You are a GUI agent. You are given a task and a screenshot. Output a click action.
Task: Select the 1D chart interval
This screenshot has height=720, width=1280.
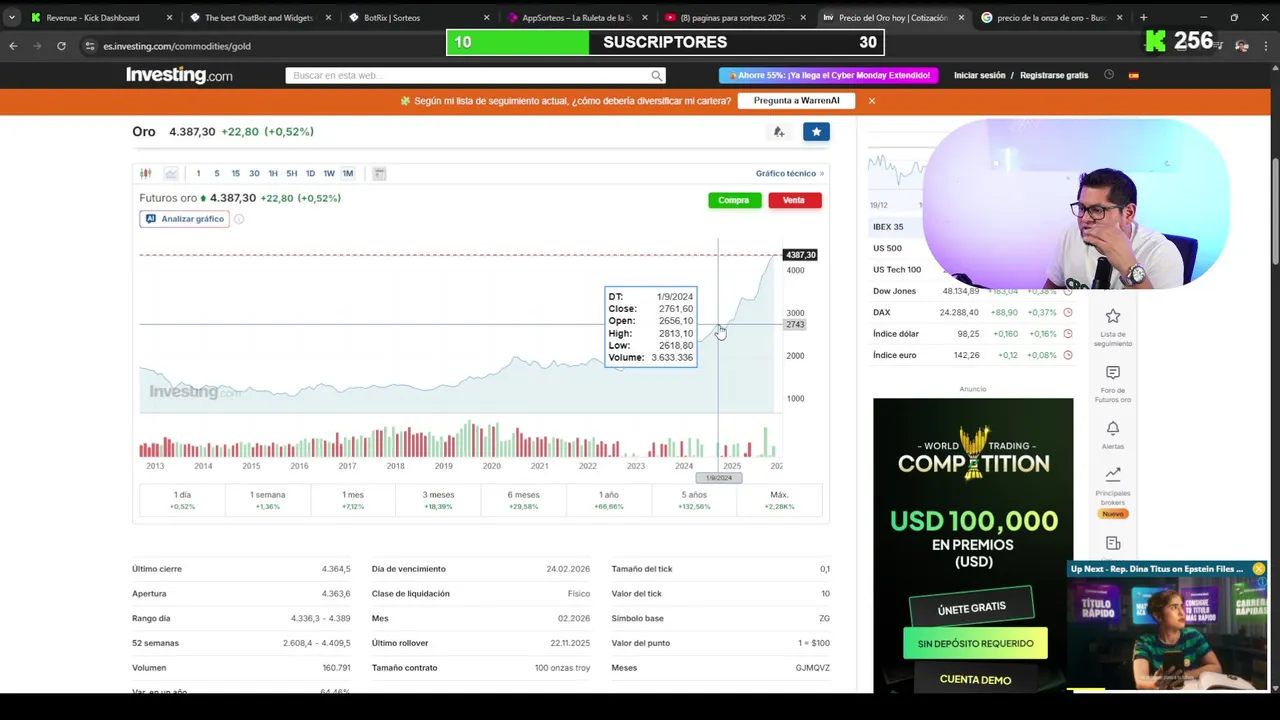310,173
